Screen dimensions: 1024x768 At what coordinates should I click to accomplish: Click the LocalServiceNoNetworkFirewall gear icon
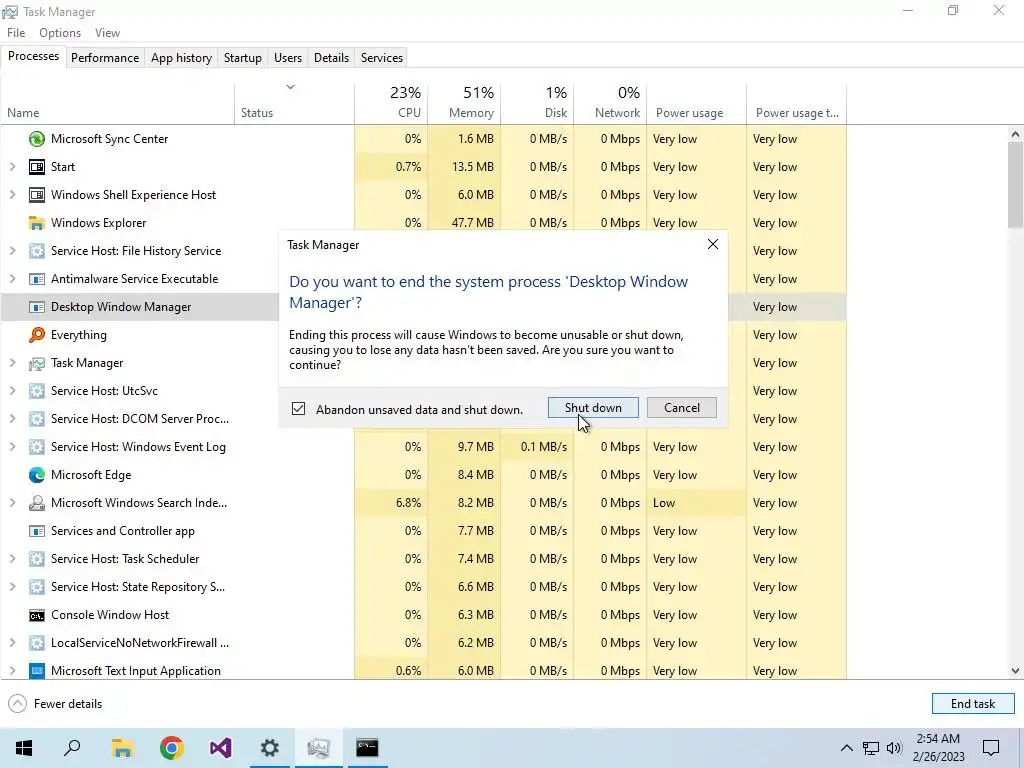click(37, 643)
